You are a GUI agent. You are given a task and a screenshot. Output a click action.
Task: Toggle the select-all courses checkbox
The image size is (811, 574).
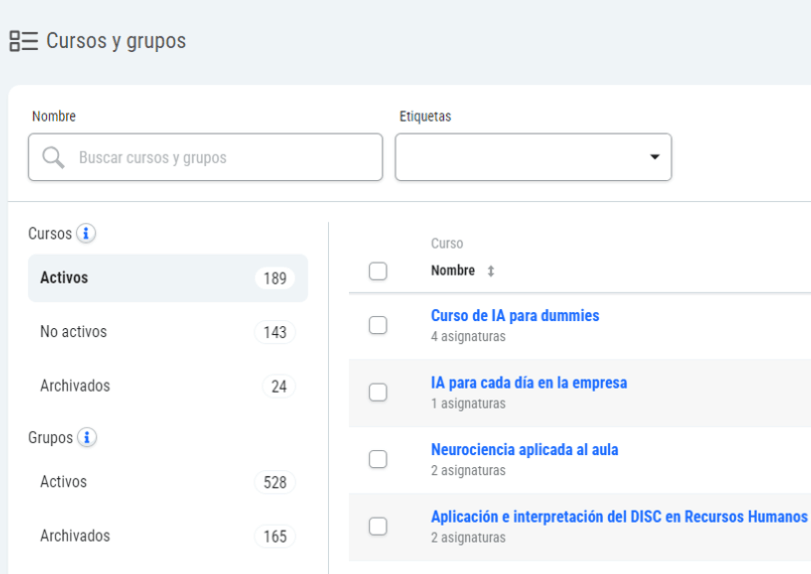coord(378,271)
